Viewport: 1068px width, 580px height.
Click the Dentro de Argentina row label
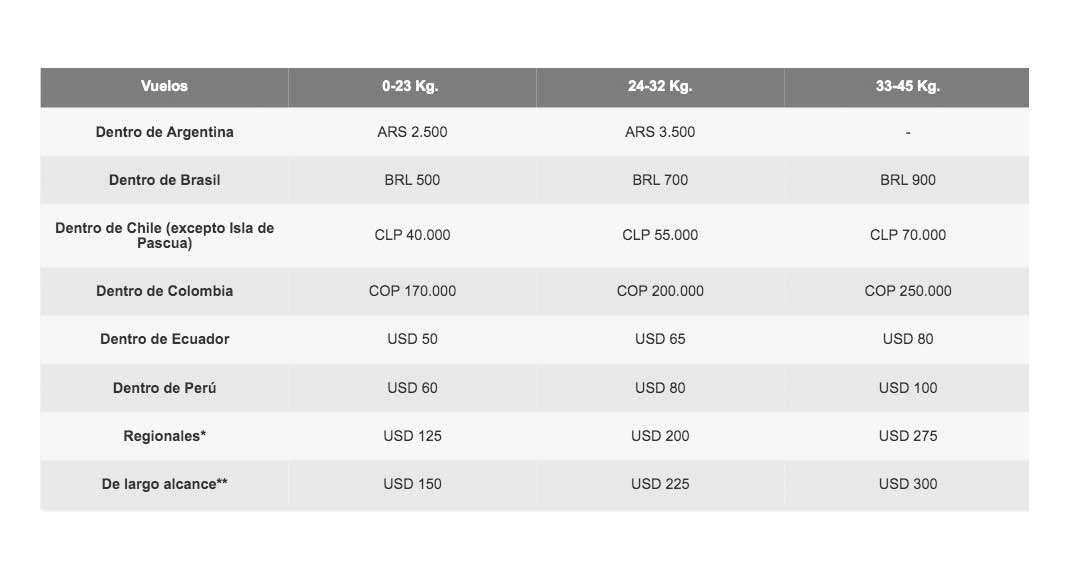click(164, 132)
